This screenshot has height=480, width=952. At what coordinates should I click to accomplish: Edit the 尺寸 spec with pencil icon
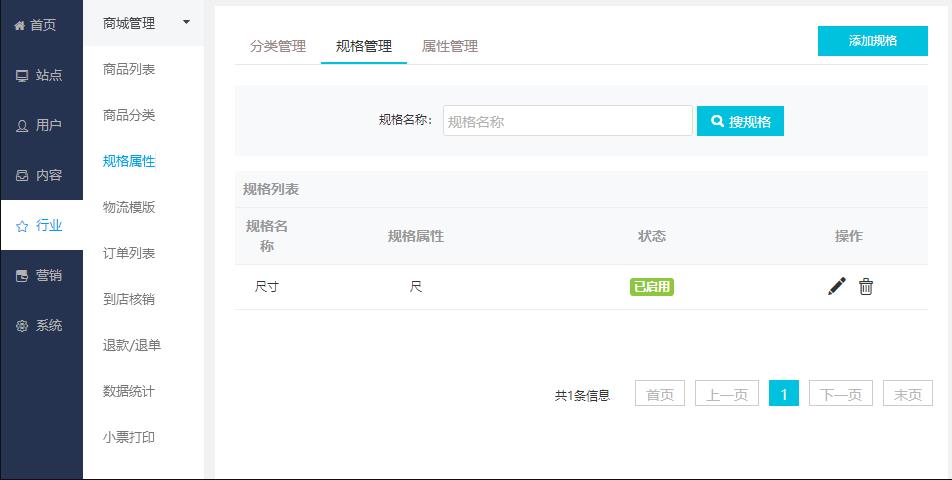tap(837, 286)
